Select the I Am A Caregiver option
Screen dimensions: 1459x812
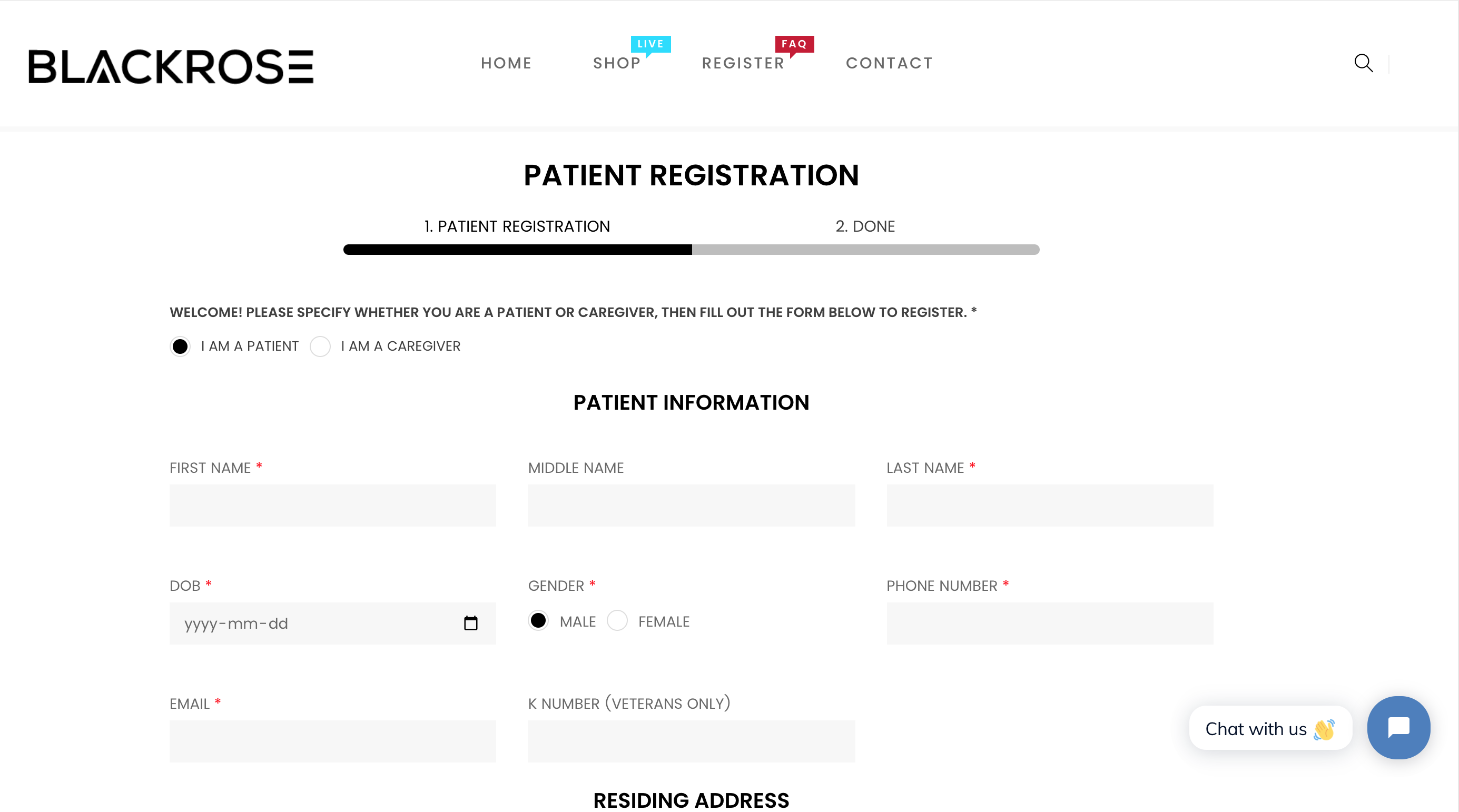point(320,346)
